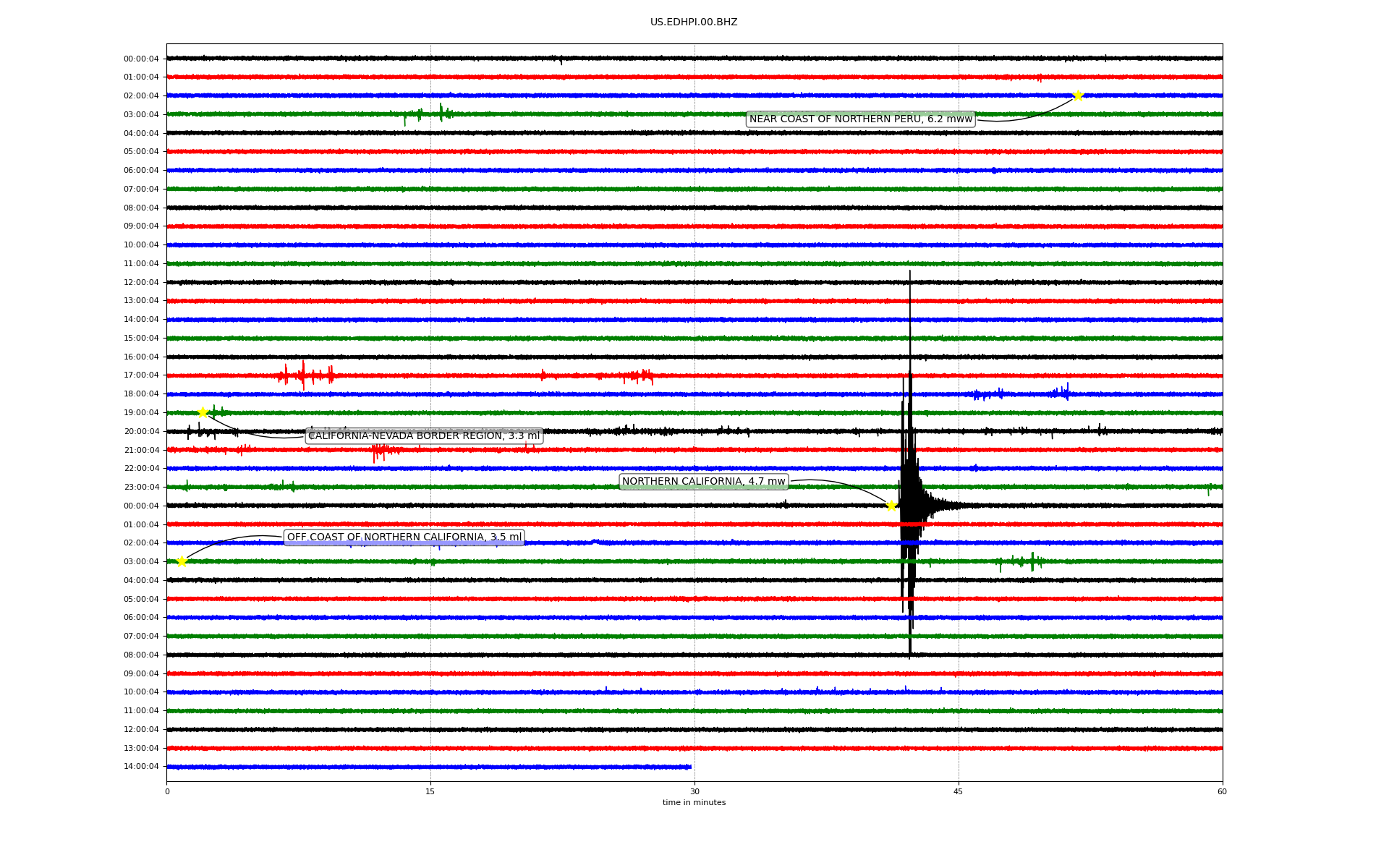Click the final 14:00:04 row label

point(141,767)
